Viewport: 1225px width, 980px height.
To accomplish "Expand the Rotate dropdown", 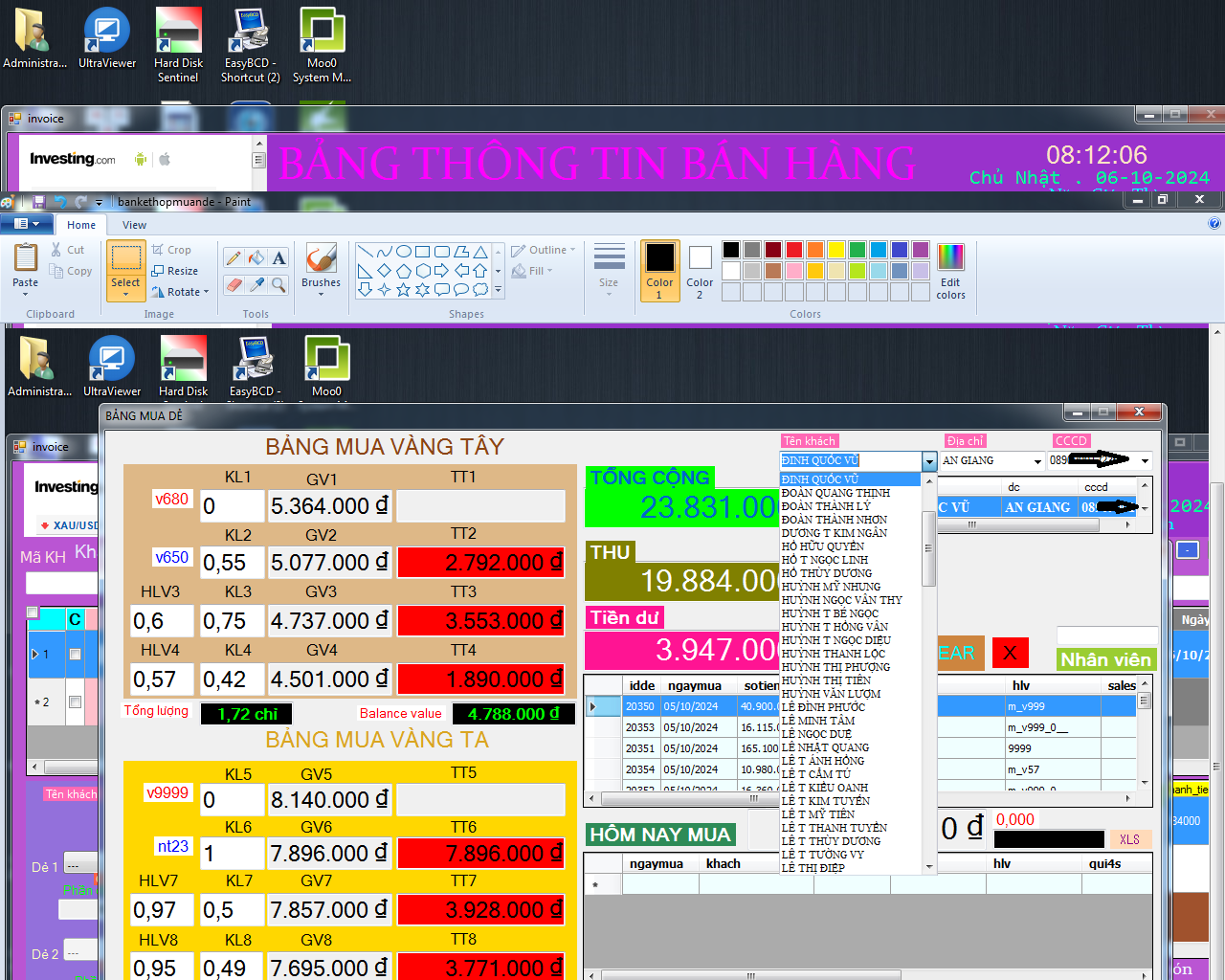I will [181, 292].
